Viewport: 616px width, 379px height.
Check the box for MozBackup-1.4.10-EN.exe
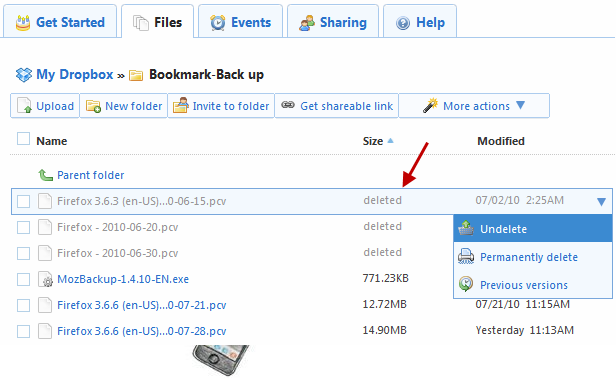(x=24, y=280)
